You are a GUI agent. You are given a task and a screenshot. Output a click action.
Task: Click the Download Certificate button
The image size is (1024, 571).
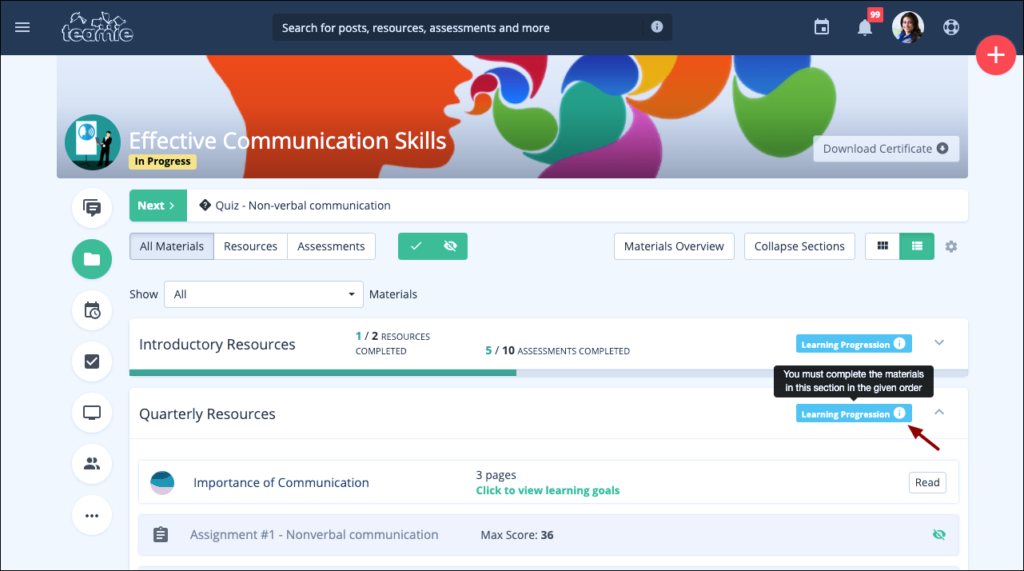pos(885,149)
